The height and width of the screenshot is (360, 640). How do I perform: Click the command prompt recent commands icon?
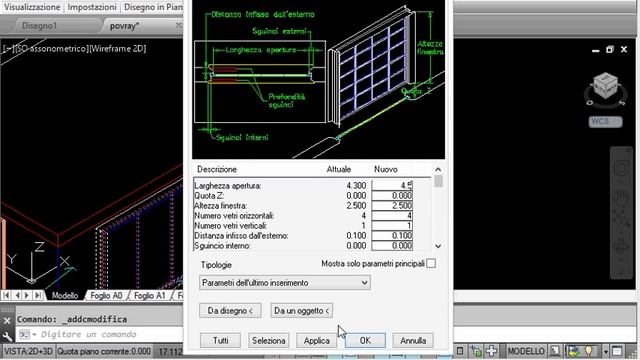(x=25, y=335)
